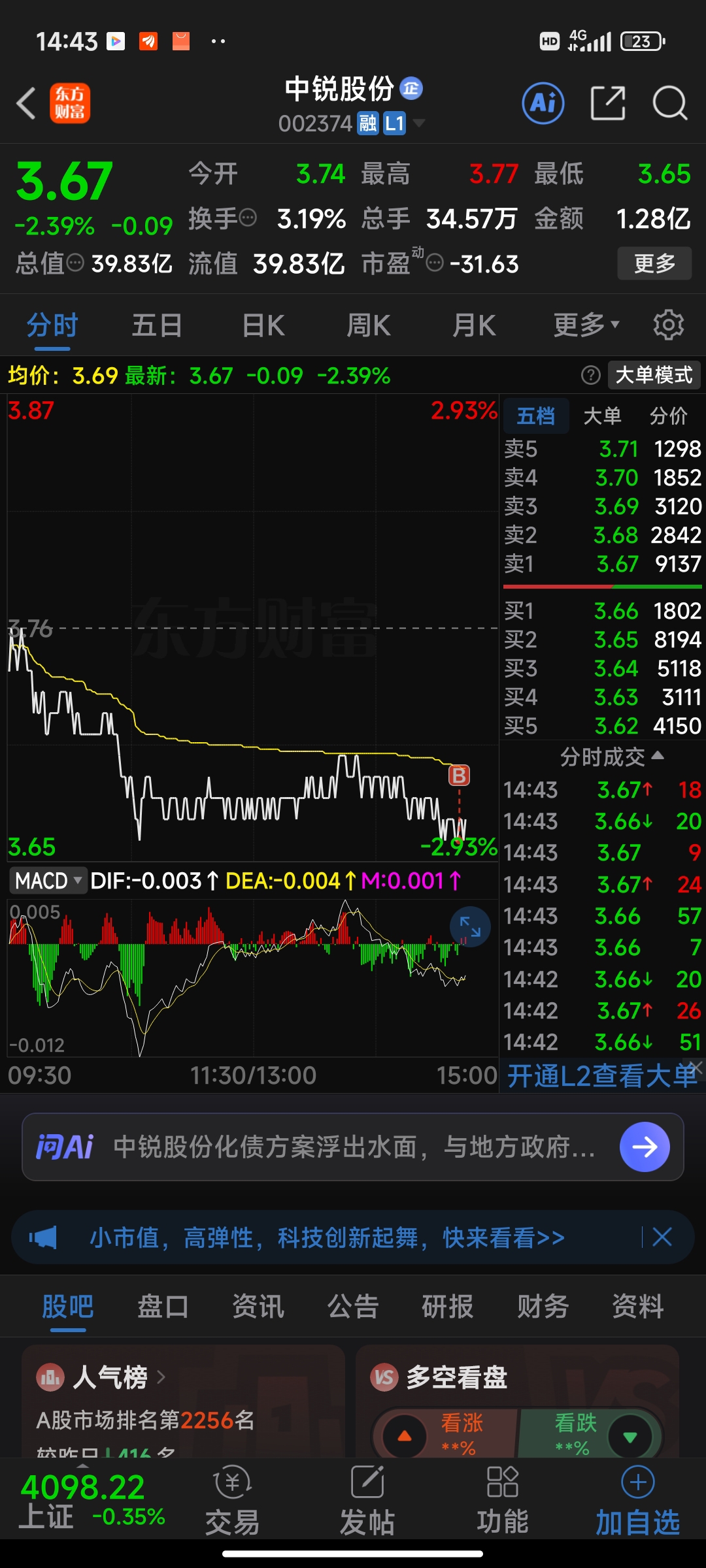Image resolution: width=706 pixels, height=1568 pixels.
Task: Expand chart to fullscreen icon
Action: pos(470,926)
